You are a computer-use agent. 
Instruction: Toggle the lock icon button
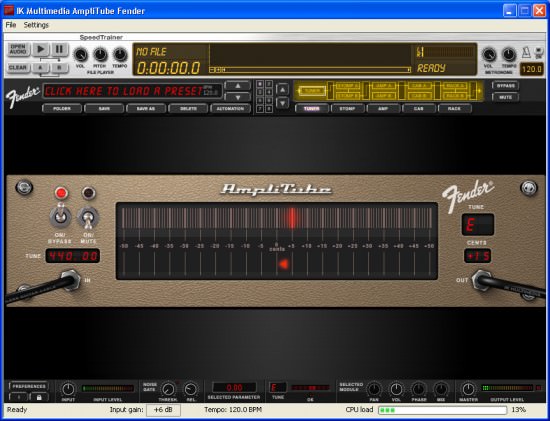[39, 397]
